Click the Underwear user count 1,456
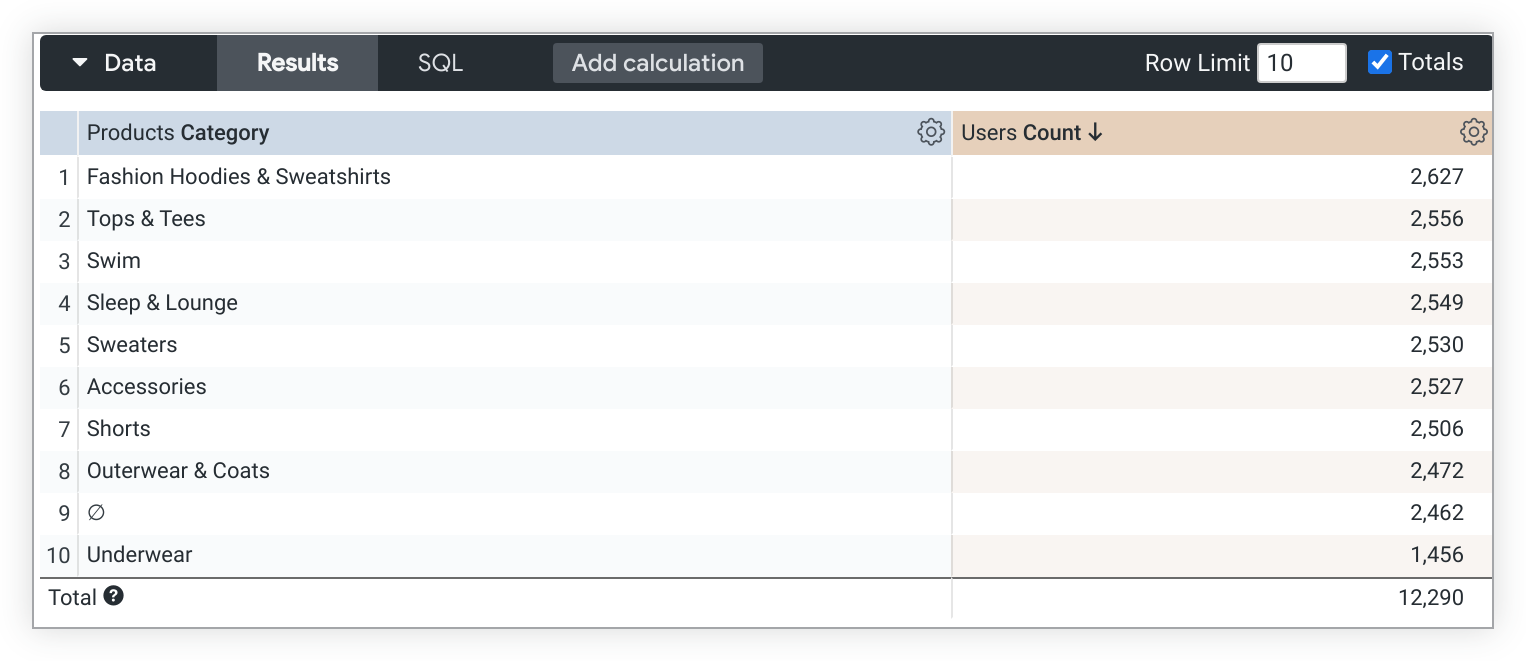 pyautogui.click(x=1436, y=555)
